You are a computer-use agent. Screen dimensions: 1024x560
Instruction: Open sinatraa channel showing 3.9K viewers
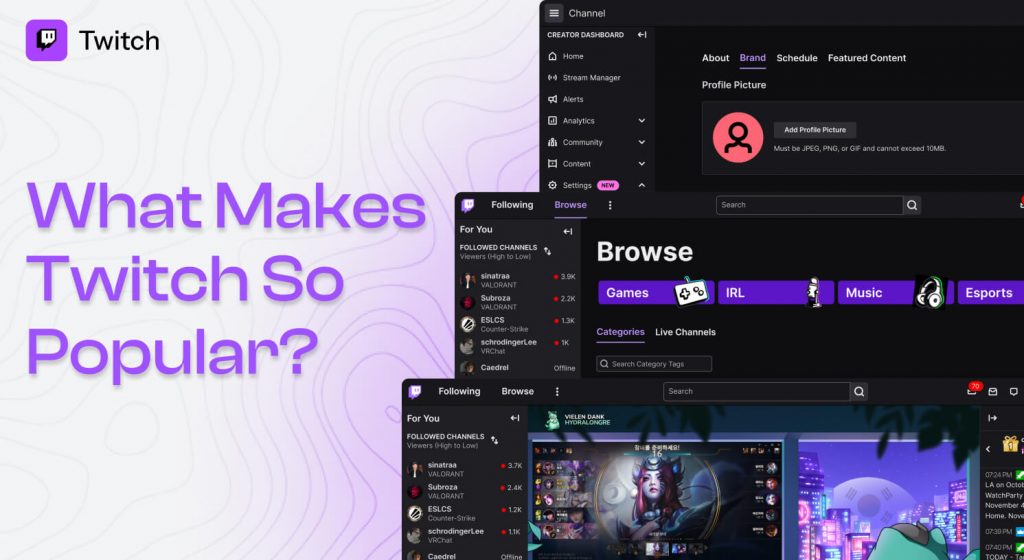[517, 281]
